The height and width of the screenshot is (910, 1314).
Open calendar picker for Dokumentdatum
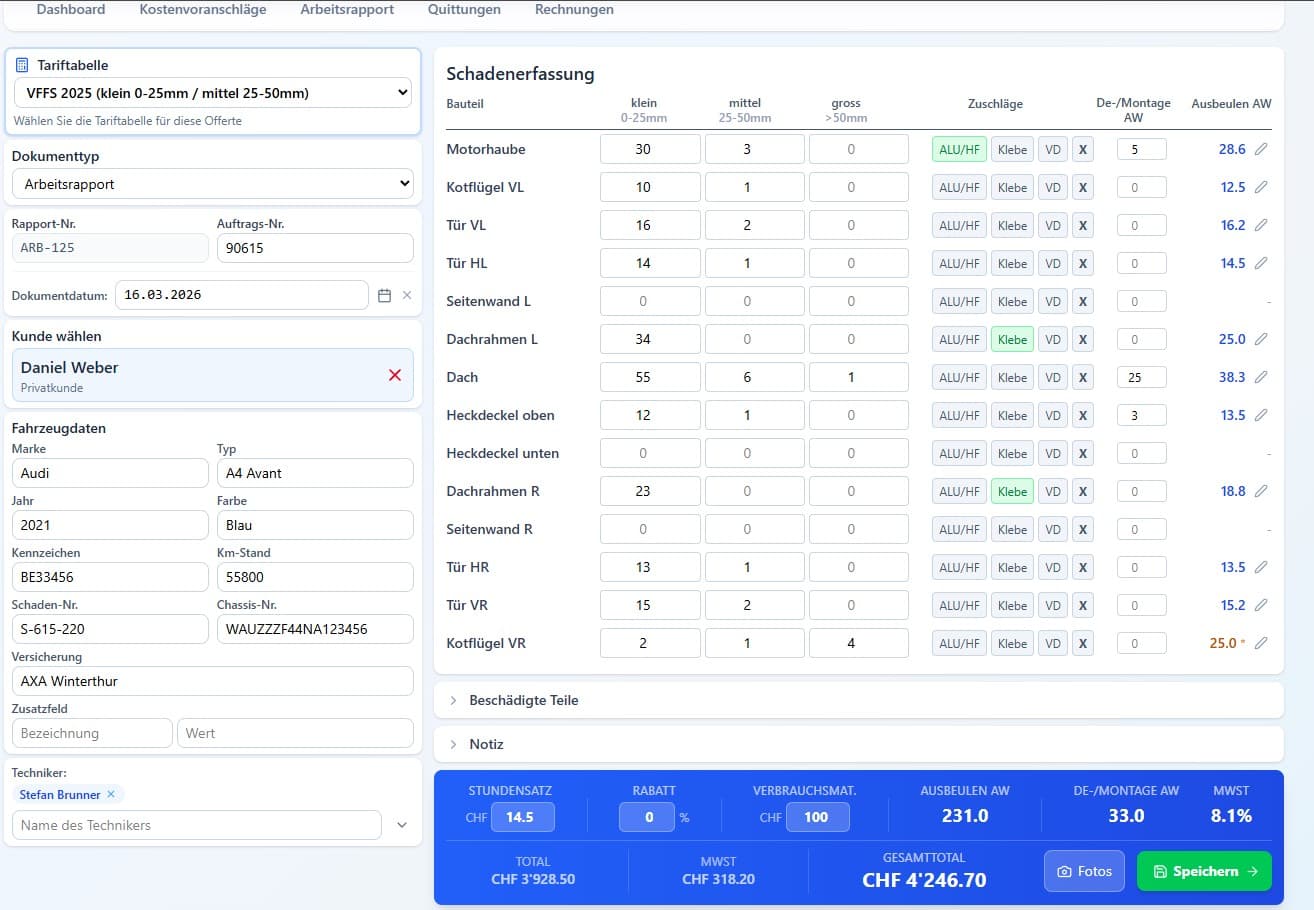tap(384, 295)
